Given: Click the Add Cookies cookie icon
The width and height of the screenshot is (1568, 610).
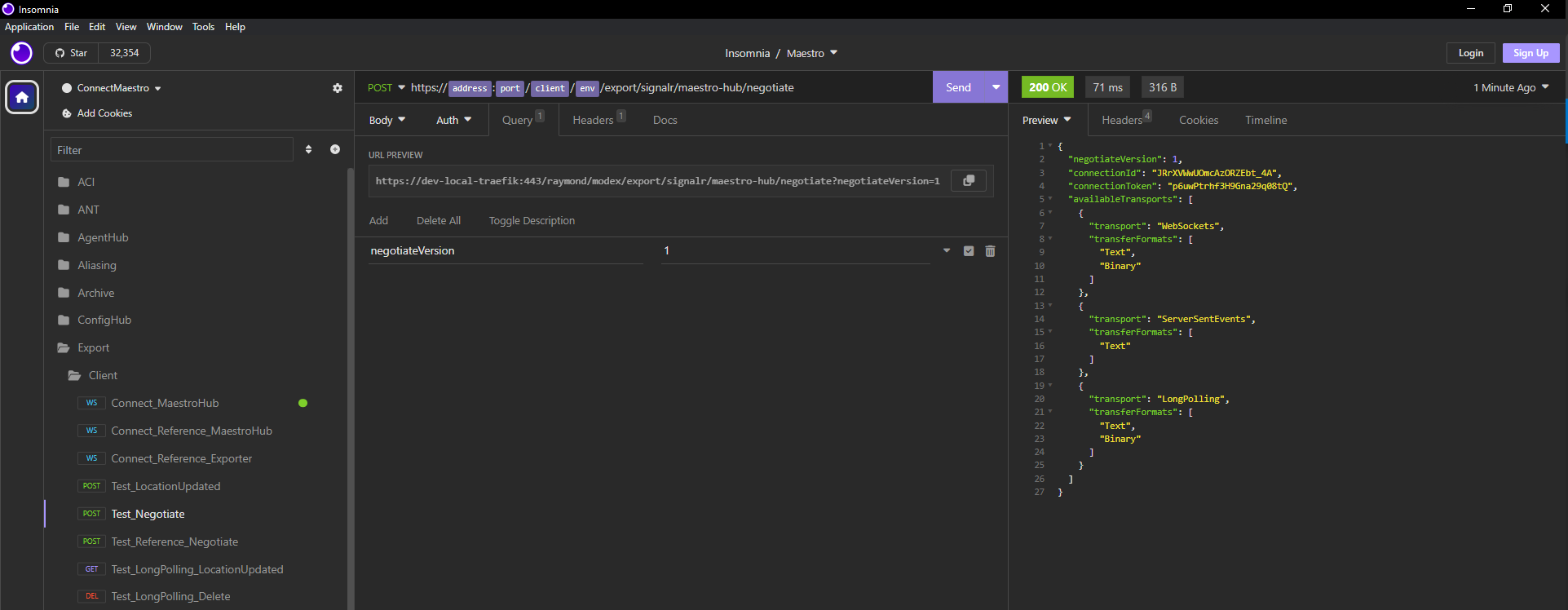Looking at the screenshot, I should [67, 113].
